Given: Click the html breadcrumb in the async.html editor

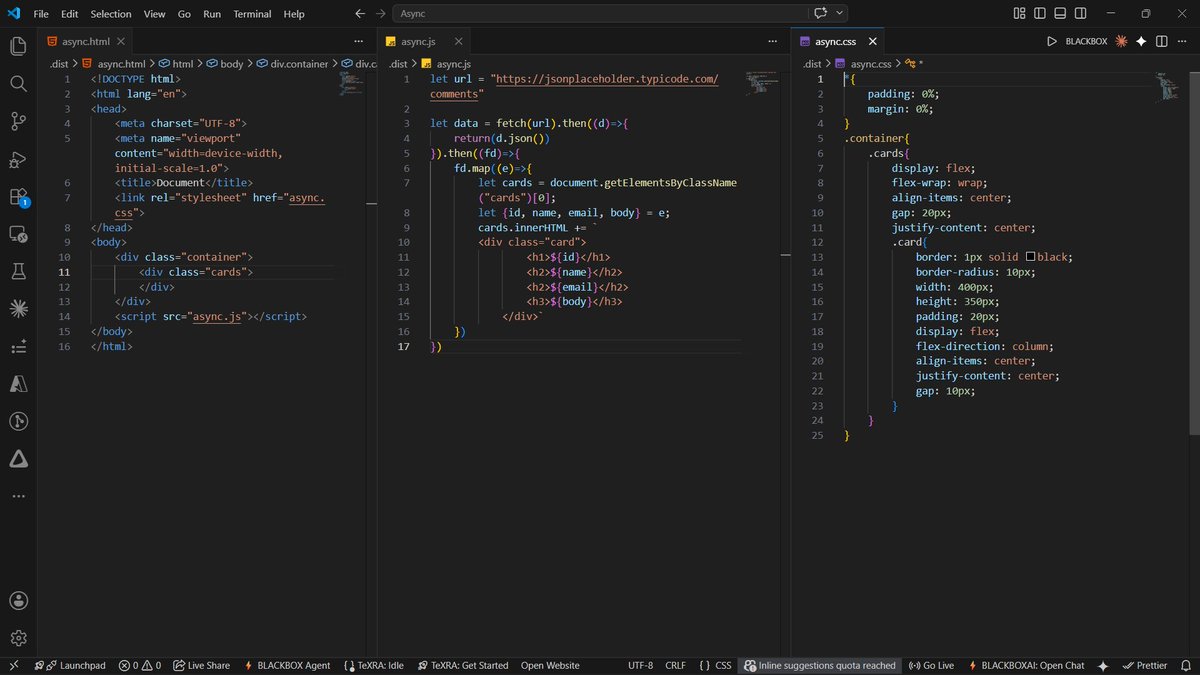Looking at the screenshot, I should pyautogui.click(x=176, y=64).
